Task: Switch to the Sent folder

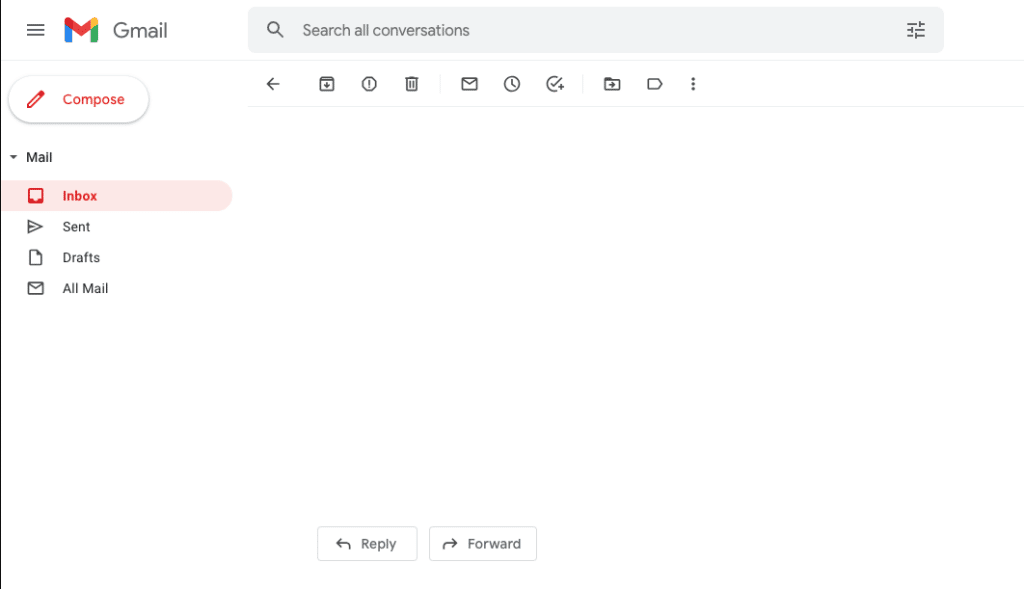Action: 76,226
